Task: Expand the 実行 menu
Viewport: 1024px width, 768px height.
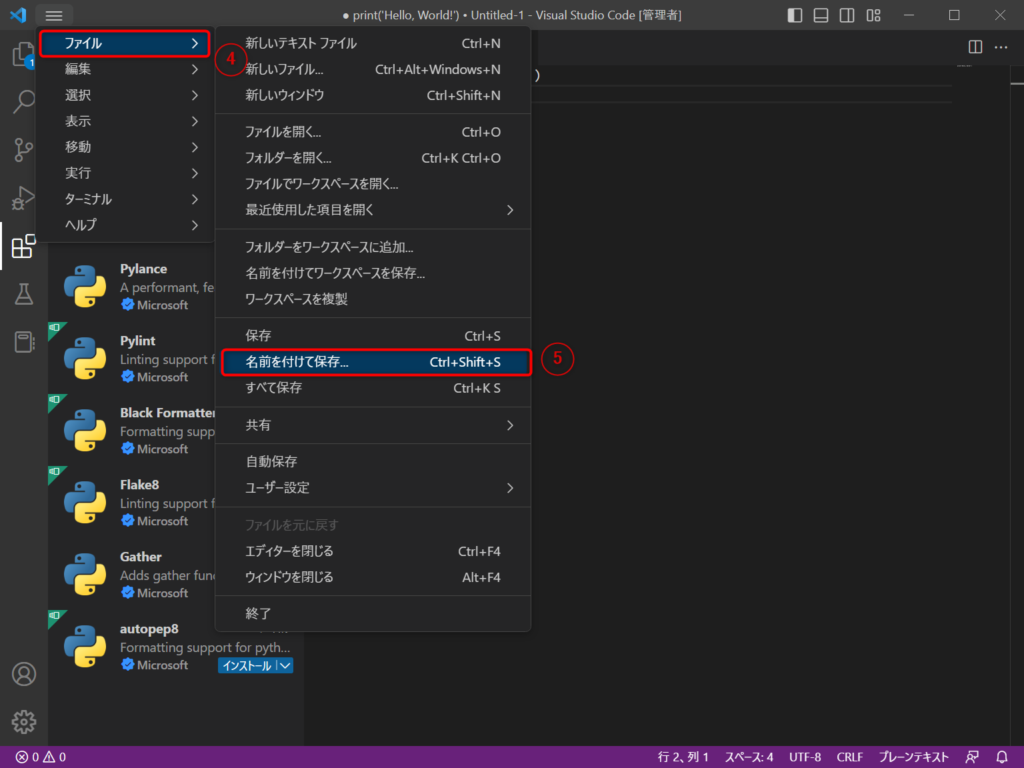Action: tap(124, 173)
